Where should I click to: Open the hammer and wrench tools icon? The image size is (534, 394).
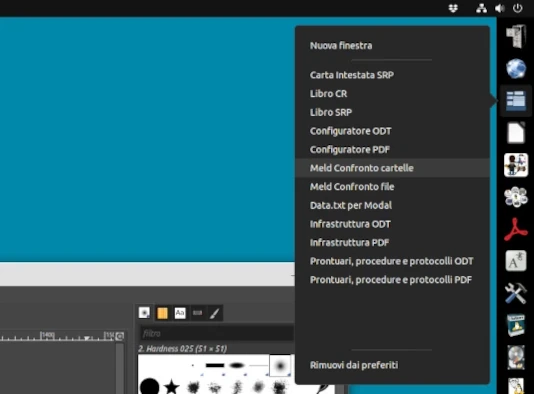516,293
